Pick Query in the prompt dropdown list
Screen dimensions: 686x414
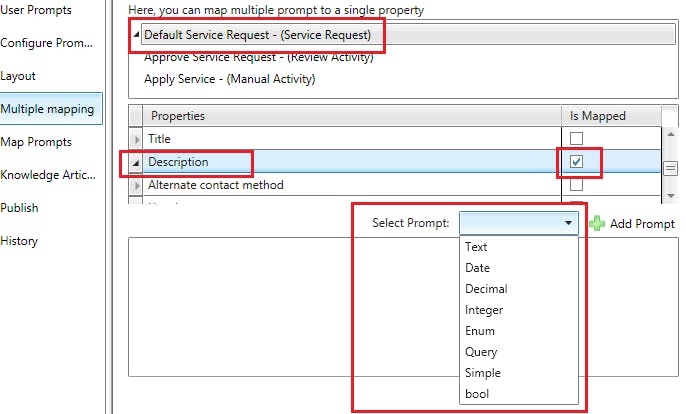pos(481,352)
